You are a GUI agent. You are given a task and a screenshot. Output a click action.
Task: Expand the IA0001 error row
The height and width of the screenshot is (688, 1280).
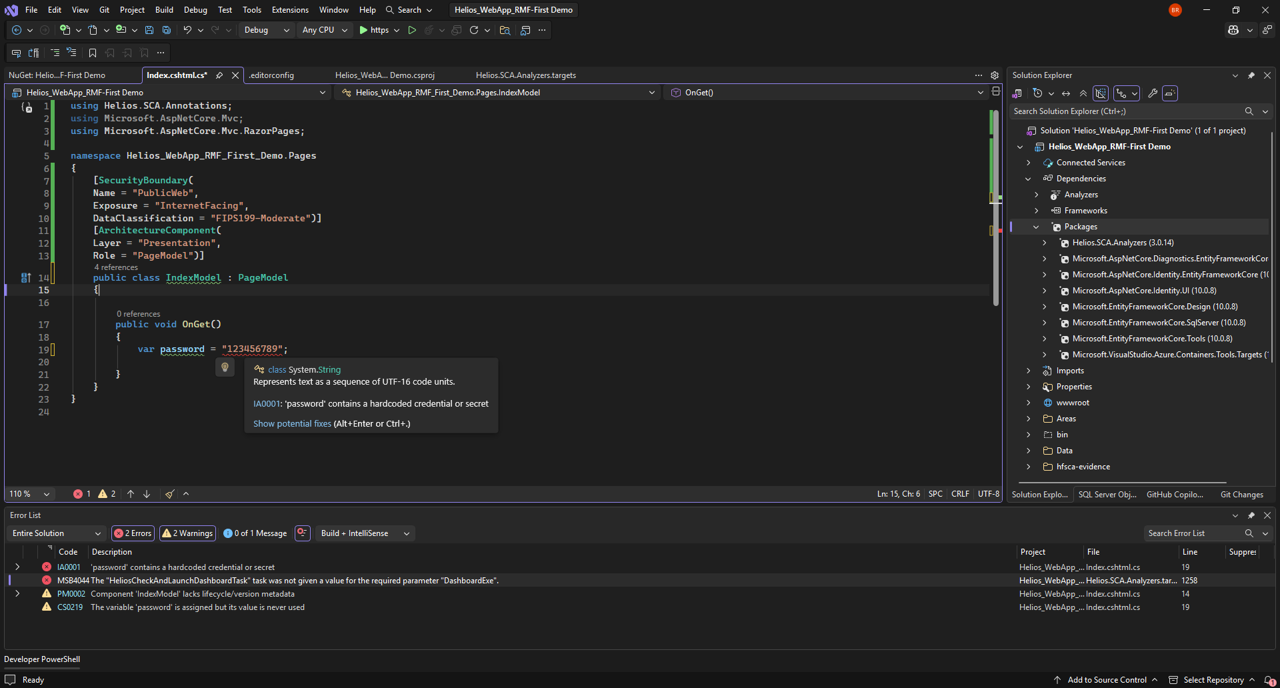17,567
